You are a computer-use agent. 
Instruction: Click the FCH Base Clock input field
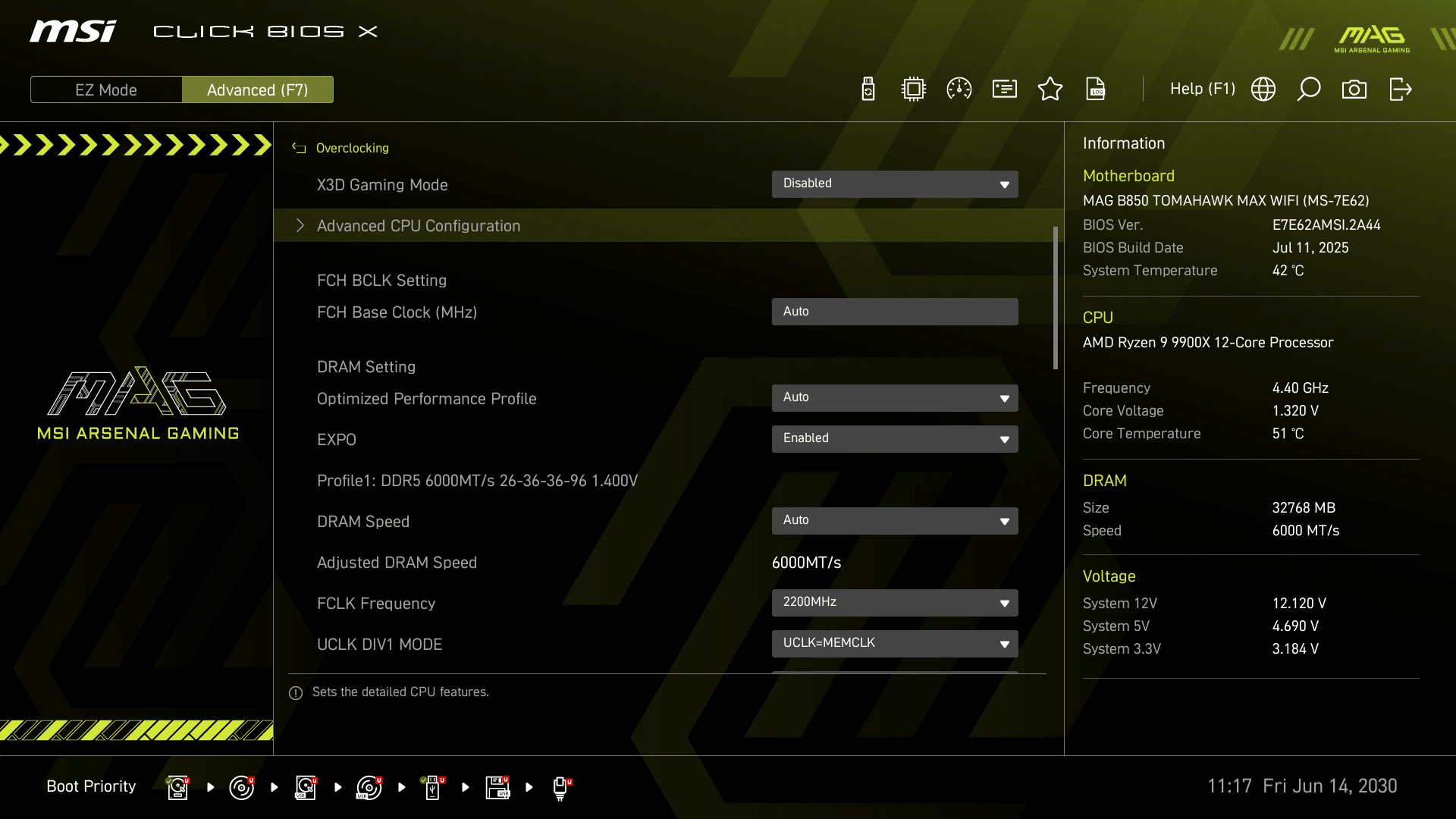point(895,312)
